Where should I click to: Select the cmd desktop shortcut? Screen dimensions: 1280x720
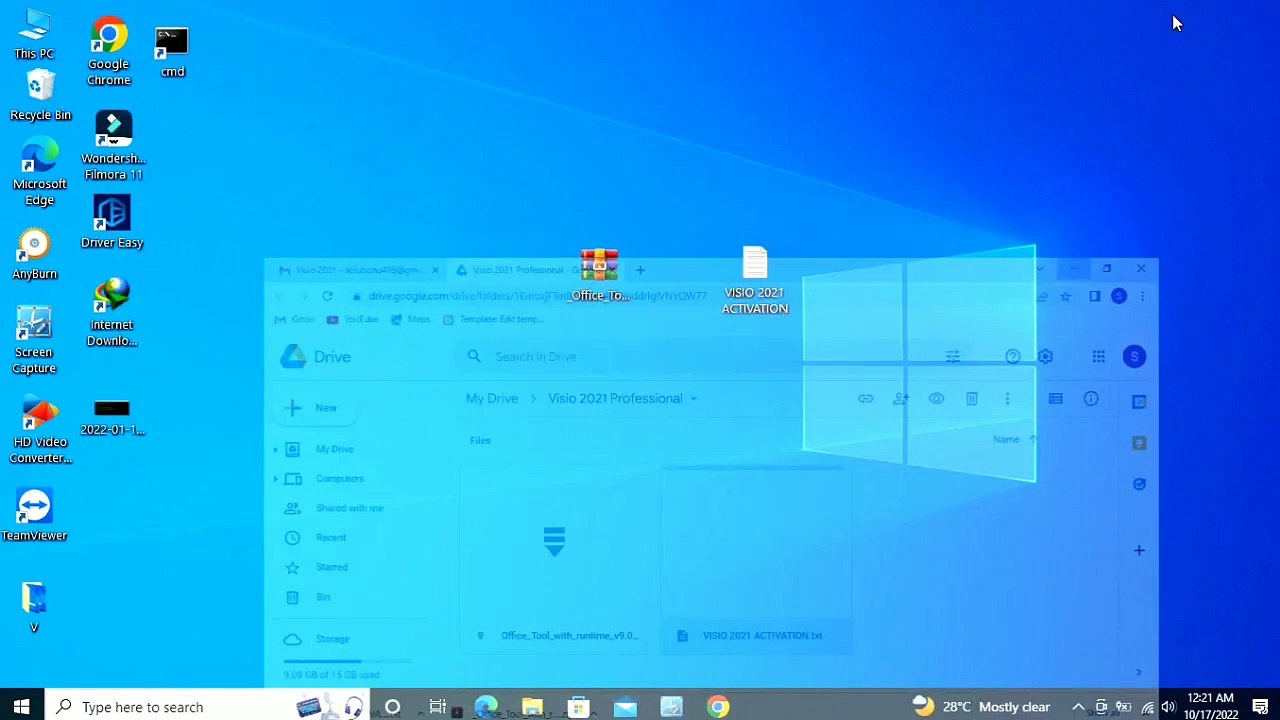point(172,53)
